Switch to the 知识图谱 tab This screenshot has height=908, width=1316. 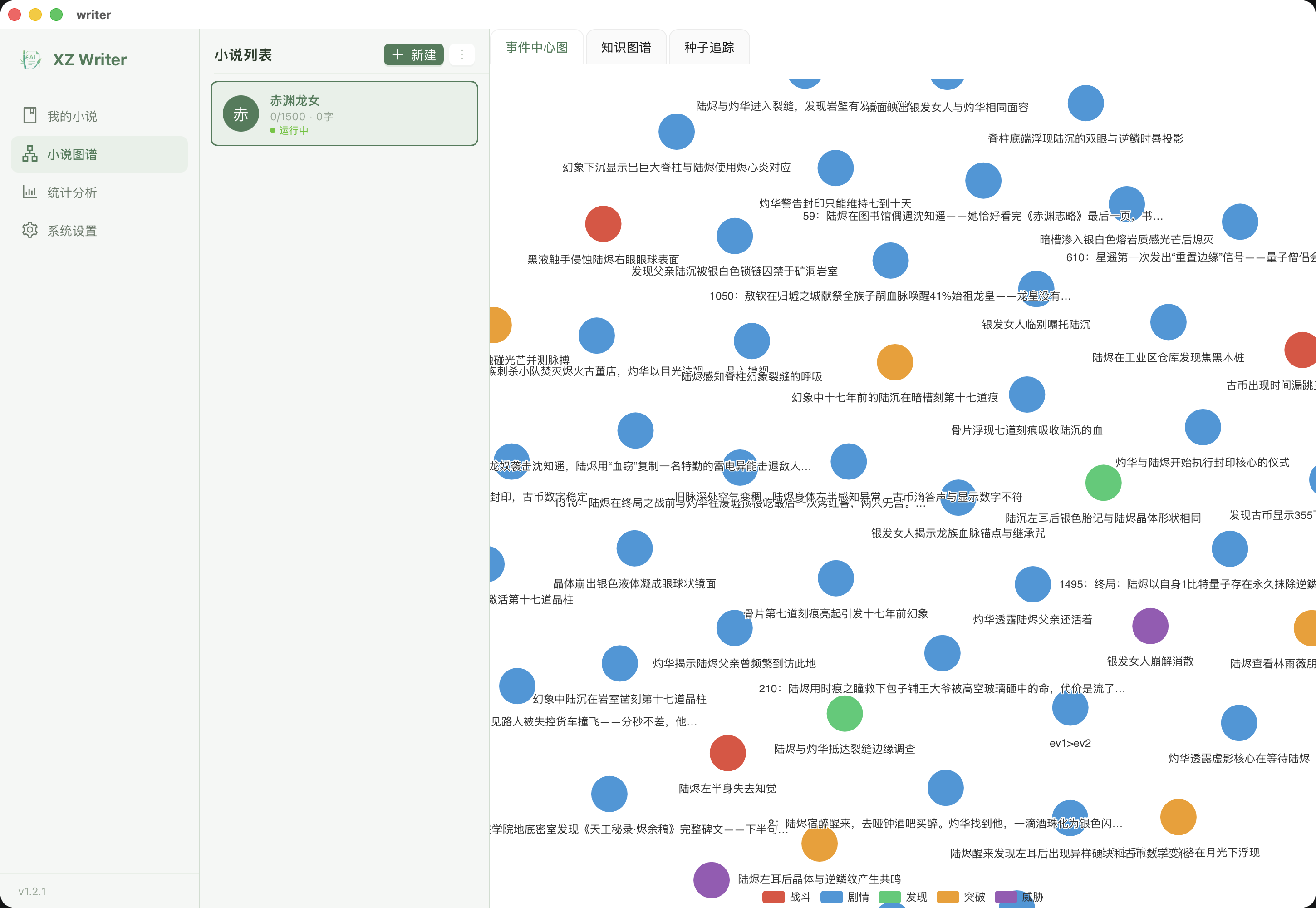(x=626, y=47)
